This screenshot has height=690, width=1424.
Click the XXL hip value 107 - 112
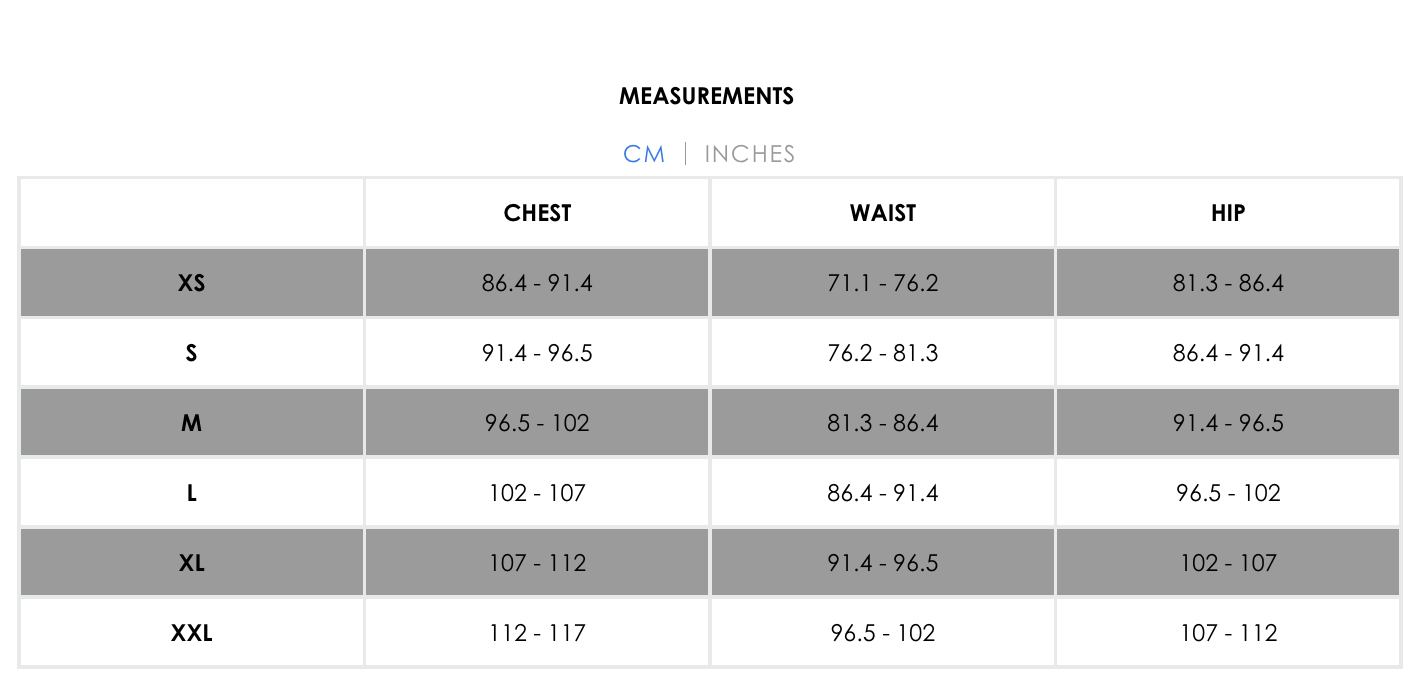point(1228,633)
